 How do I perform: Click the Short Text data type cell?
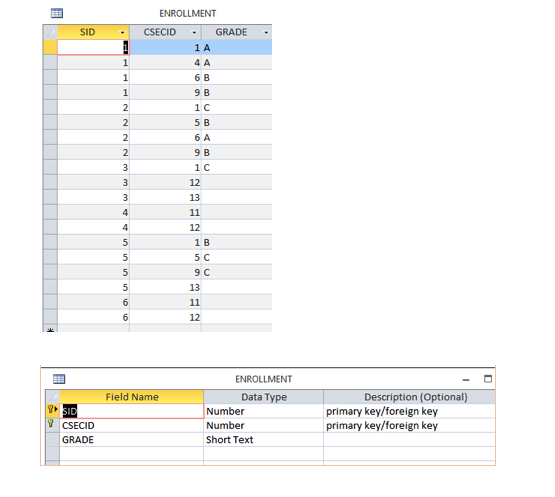pyautogui.click(x=264, y=440)
